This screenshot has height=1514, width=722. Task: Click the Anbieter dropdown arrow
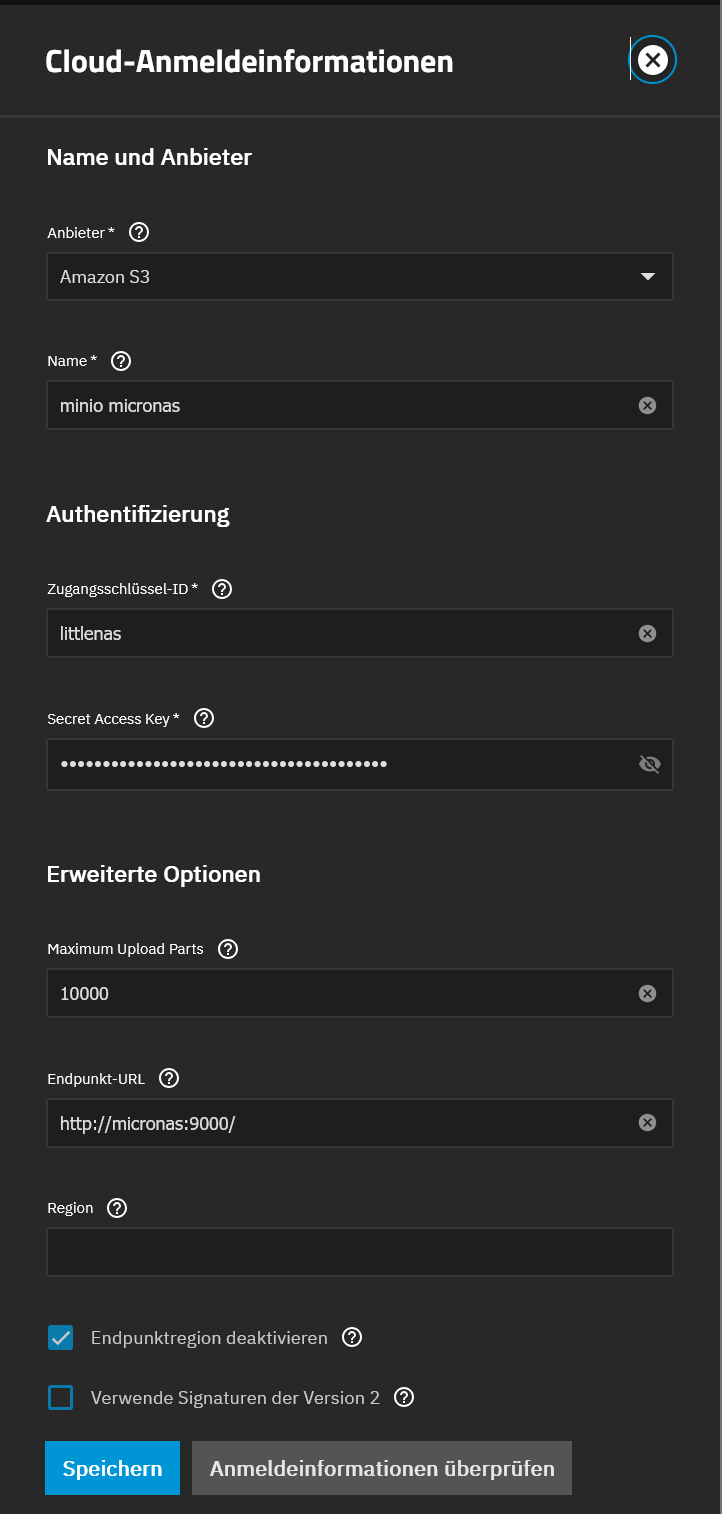(647, 276)
